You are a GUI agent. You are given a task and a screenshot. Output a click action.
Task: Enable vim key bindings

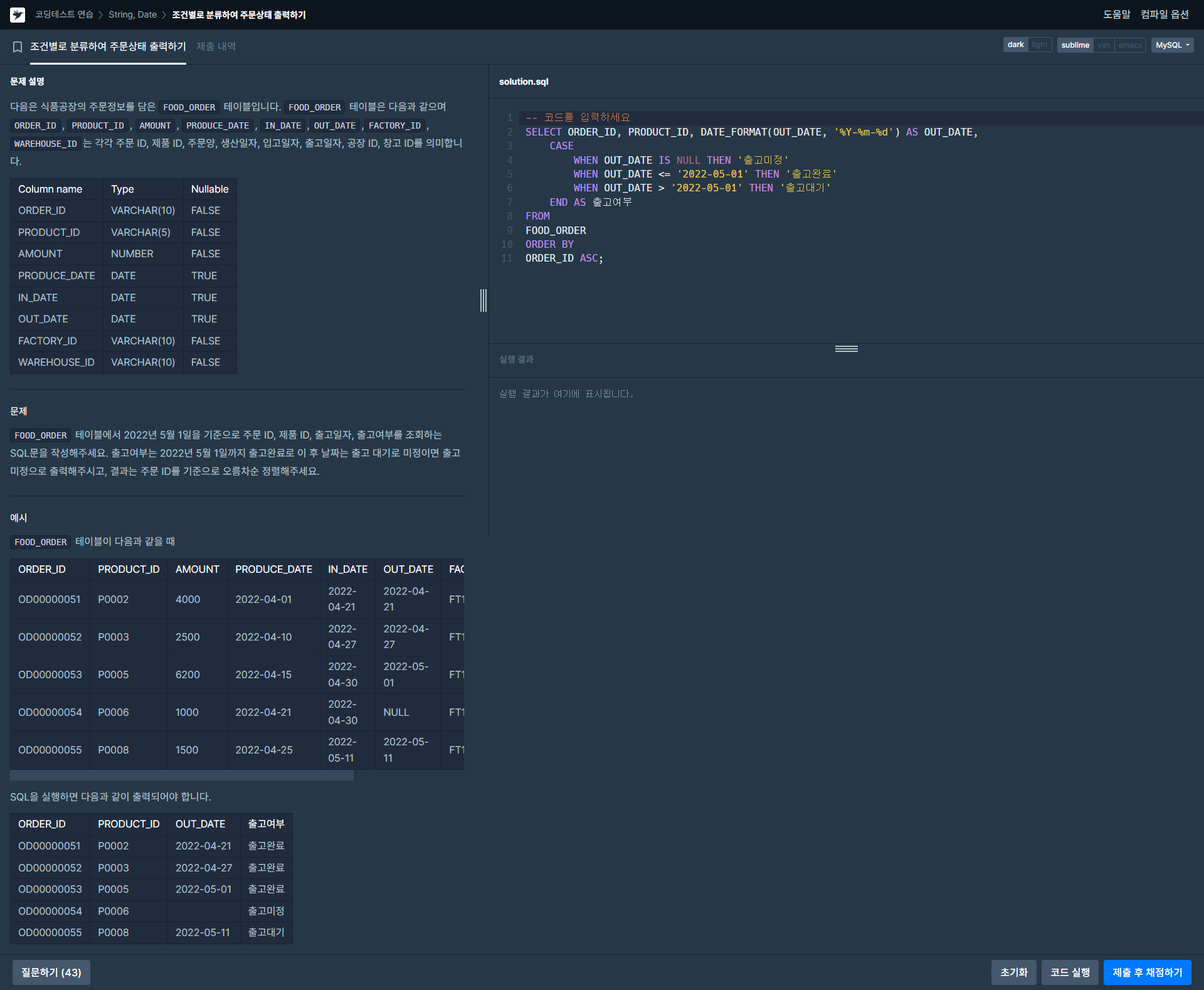point(1104,45)
